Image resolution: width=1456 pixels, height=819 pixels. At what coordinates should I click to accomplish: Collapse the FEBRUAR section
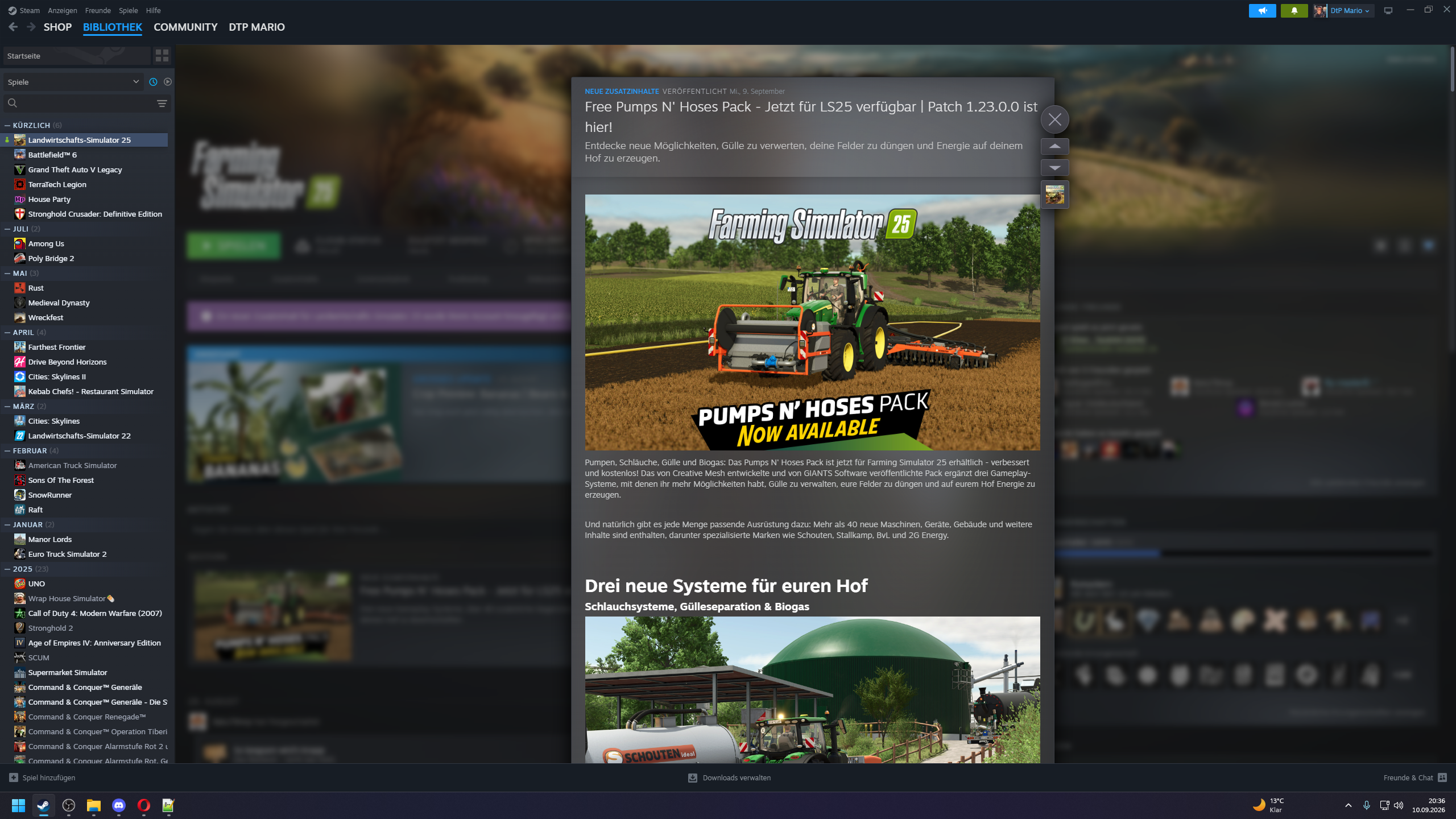point(7,450)
